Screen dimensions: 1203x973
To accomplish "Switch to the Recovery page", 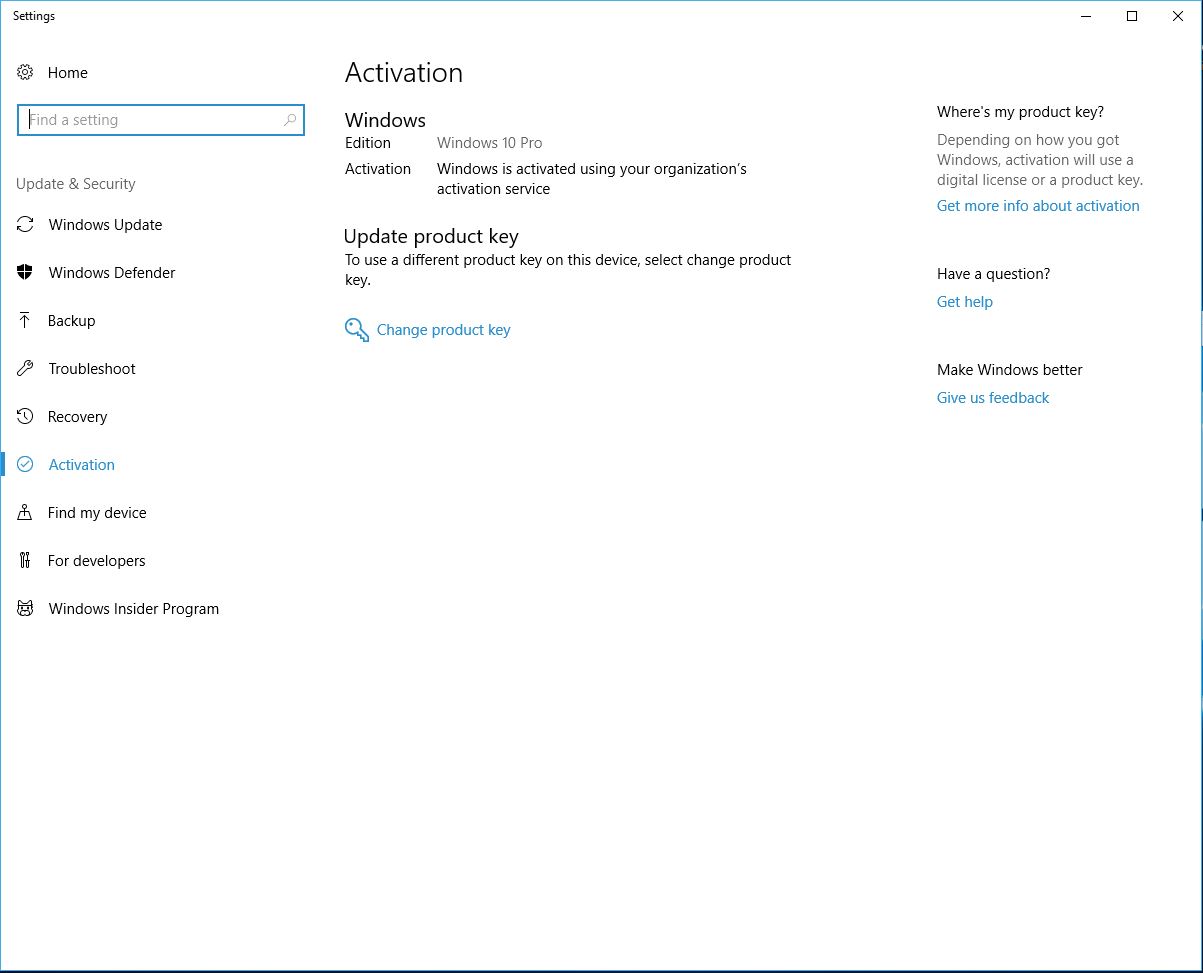I will point(77,416).
